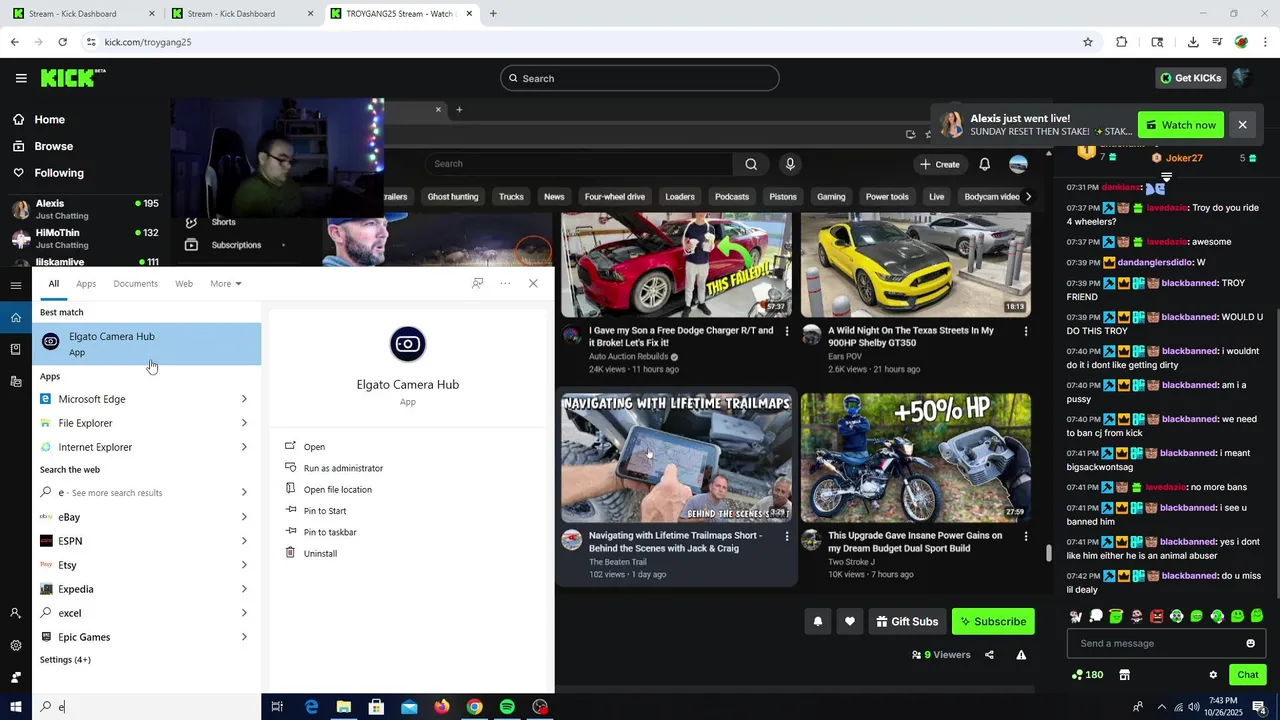Expand eBay web result arrow

[244, 517]
